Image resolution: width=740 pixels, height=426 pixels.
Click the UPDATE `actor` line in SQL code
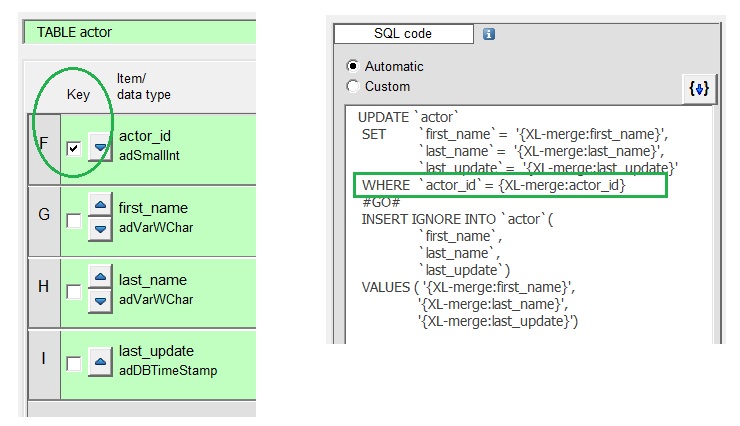point(408,117)
